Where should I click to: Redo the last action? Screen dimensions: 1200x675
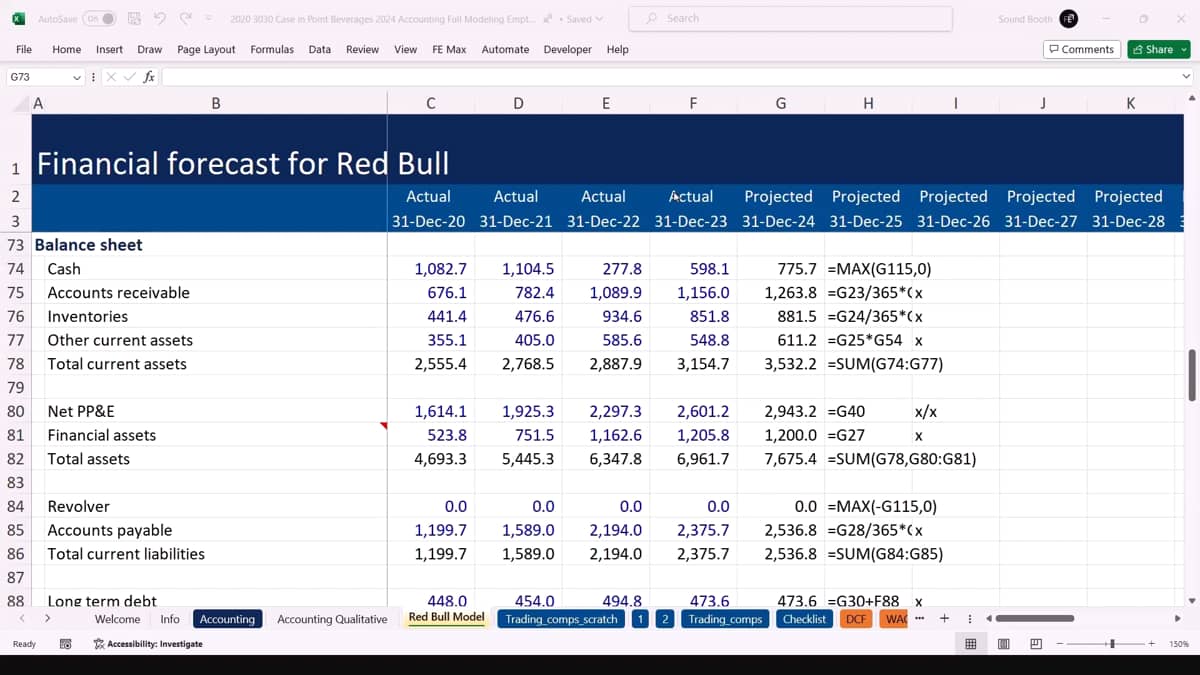coord(185,19)
